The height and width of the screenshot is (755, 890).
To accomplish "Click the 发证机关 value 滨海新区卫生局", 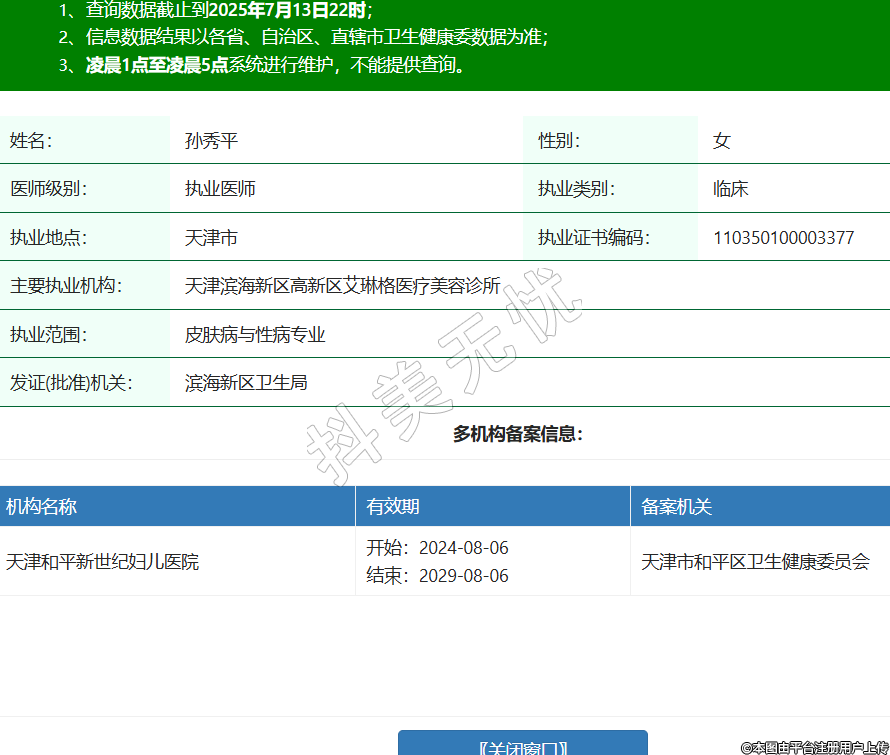I will click(x=246, y=383).
